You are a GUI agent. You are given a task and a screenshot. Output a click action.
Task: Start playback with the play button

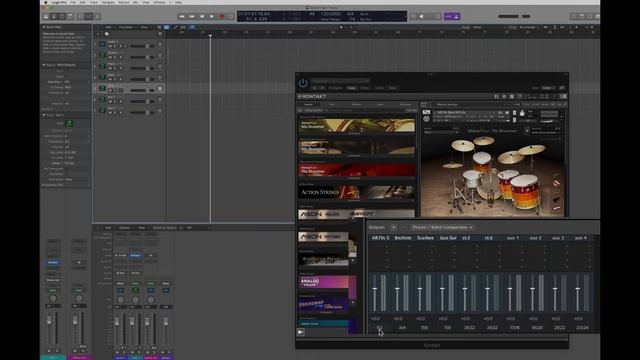211,16
